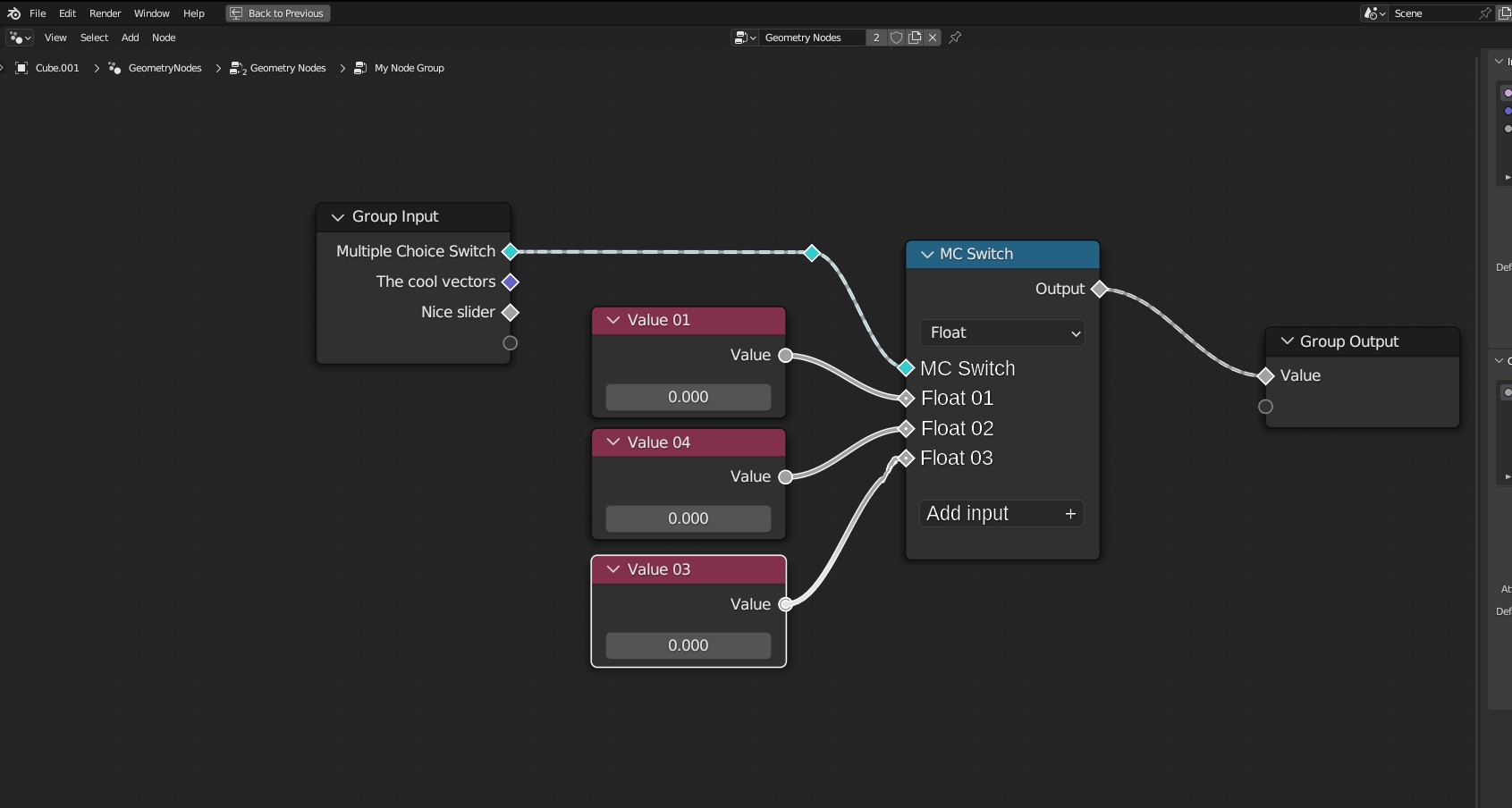This screenshot has height=808, width=1512.
Task: Open the node editor View menu
Action: point(55,38)
